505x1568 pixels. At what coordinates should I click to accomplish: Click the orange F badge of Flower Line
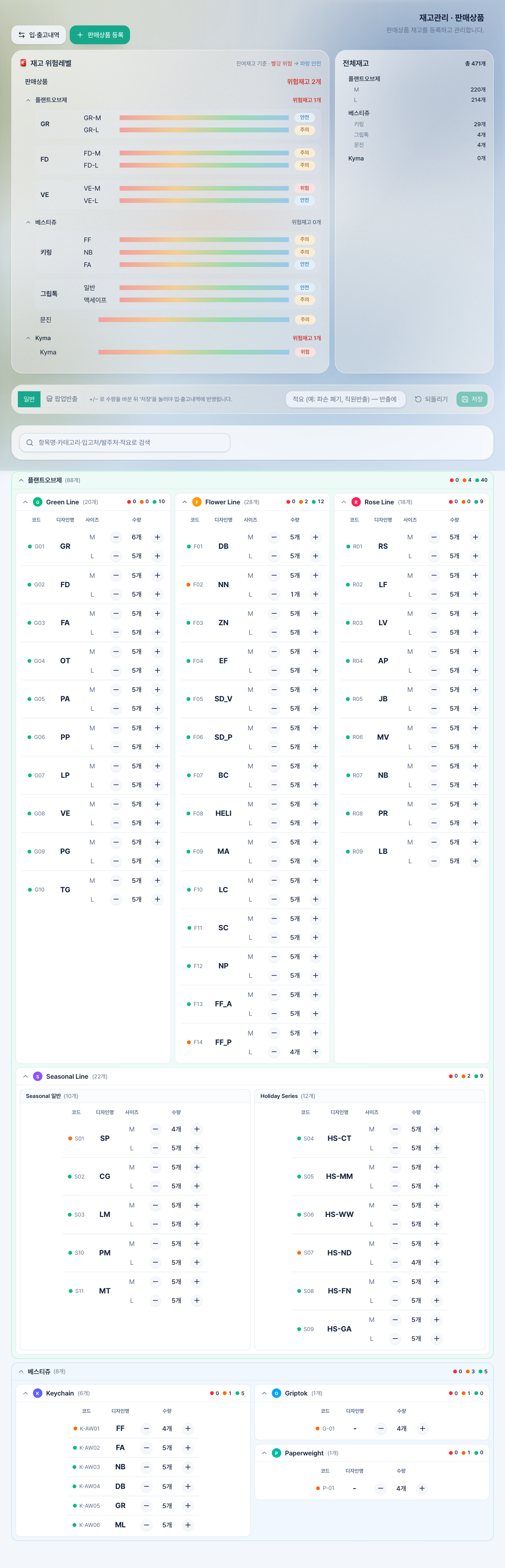point(197,502)
